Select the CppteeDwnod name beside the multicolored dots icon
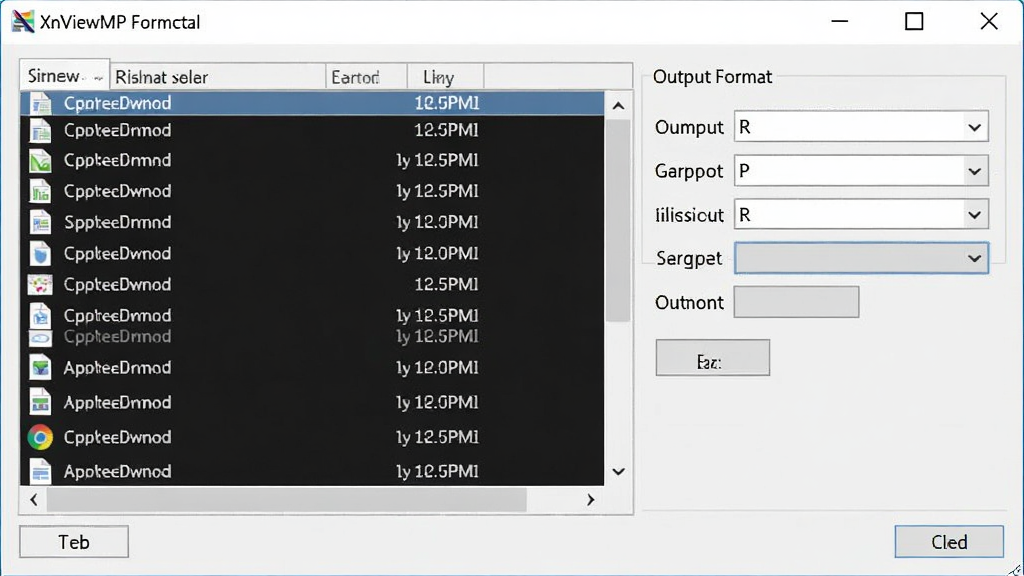This screenshot has height=576, width=1024. tap(118, 284)
